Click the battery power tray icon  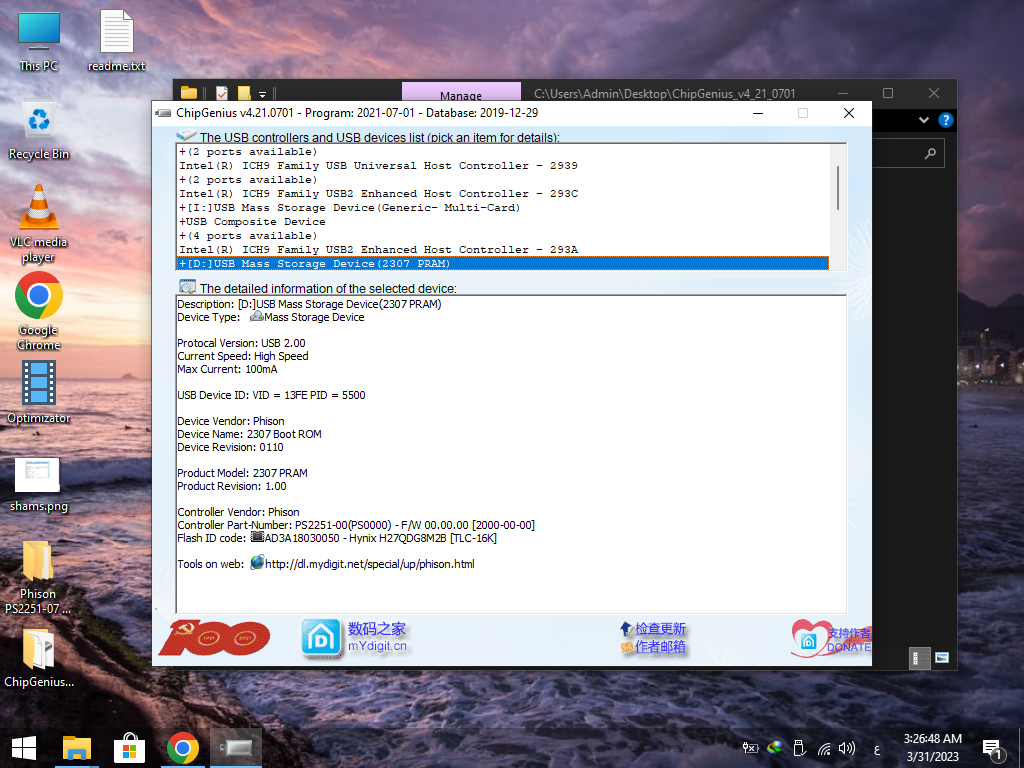coord(750,748)
